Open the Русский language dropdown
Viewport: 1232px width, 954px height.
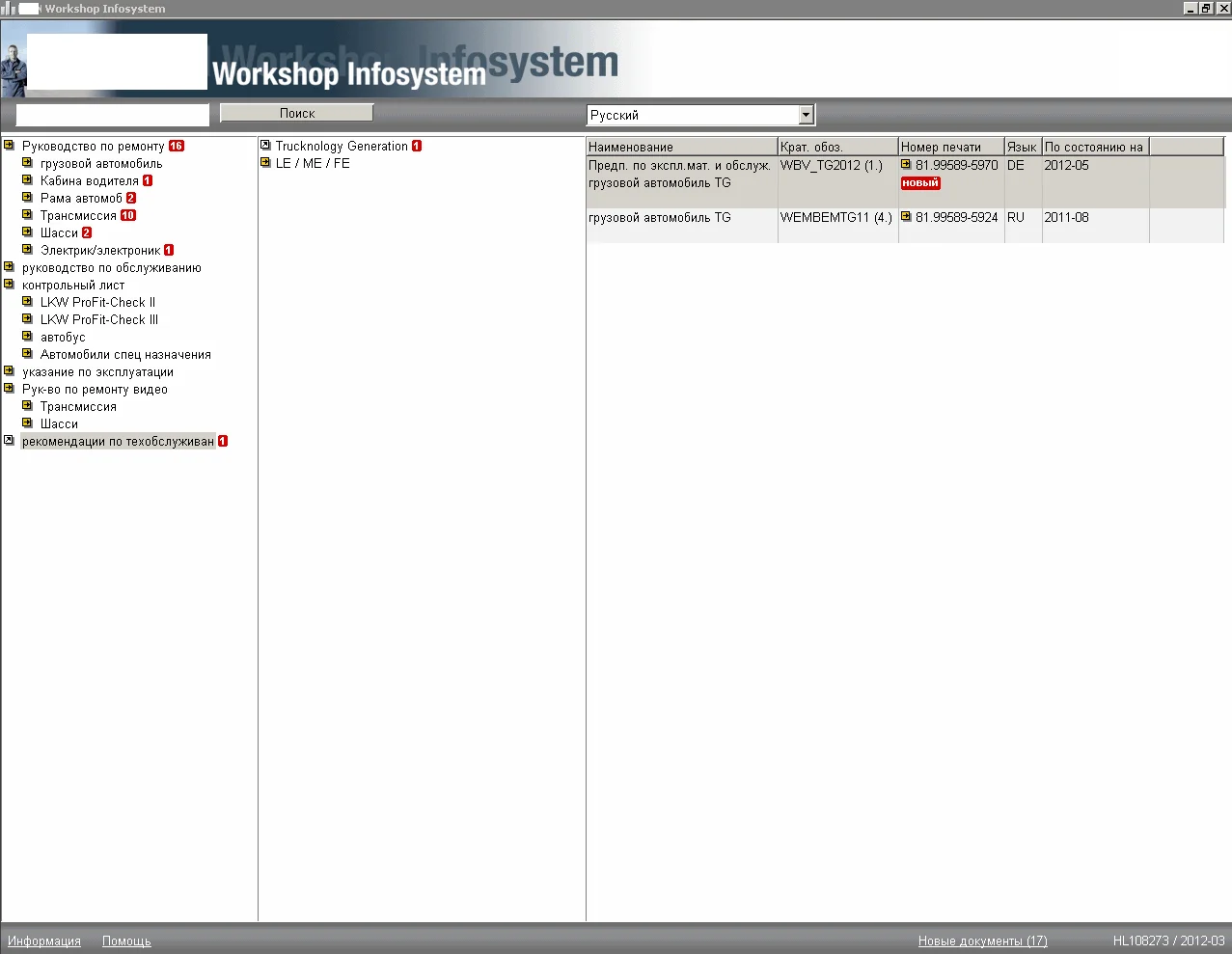point(807,115)
